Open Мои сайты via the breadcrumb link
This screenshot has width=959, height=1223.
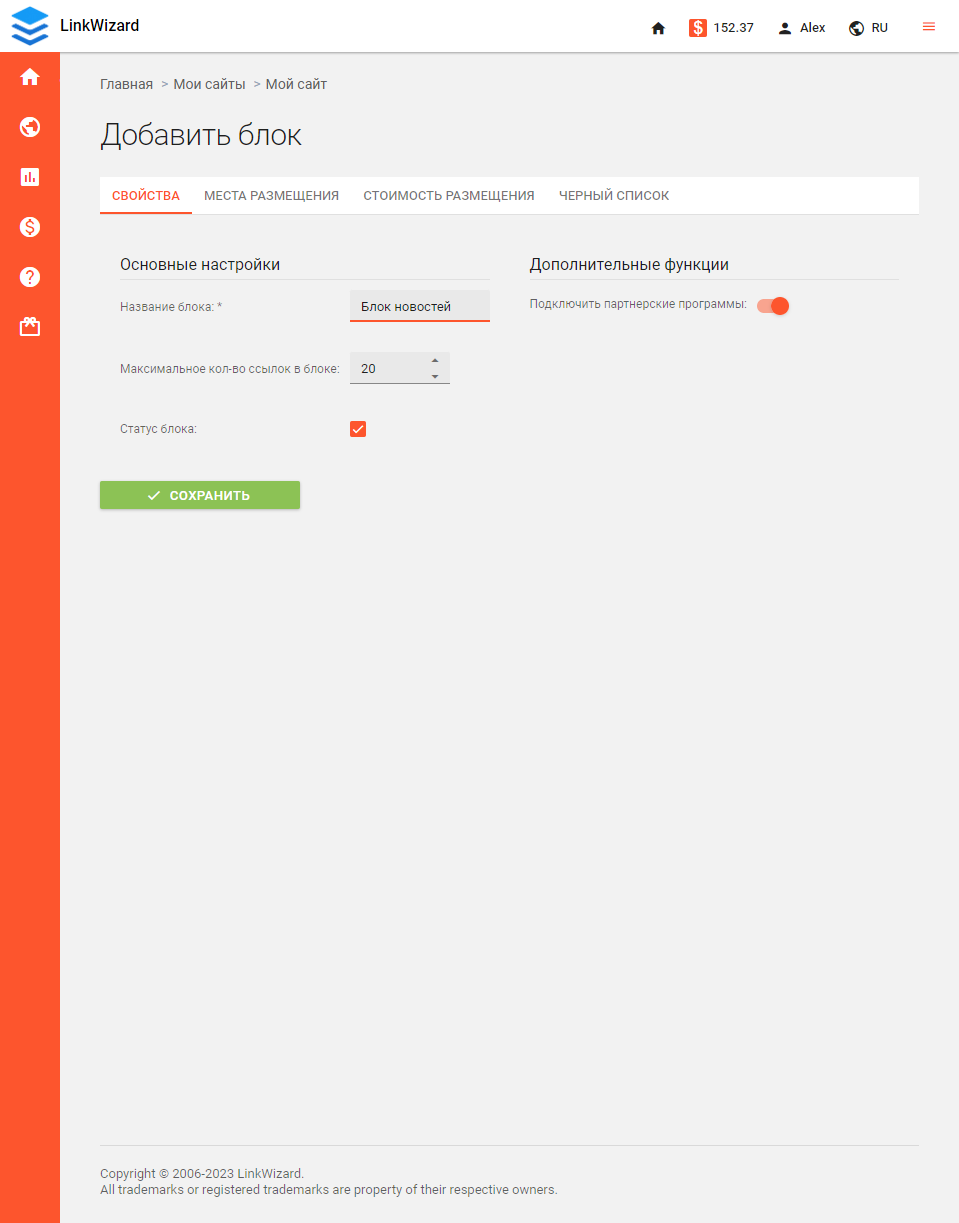[210, 84]
